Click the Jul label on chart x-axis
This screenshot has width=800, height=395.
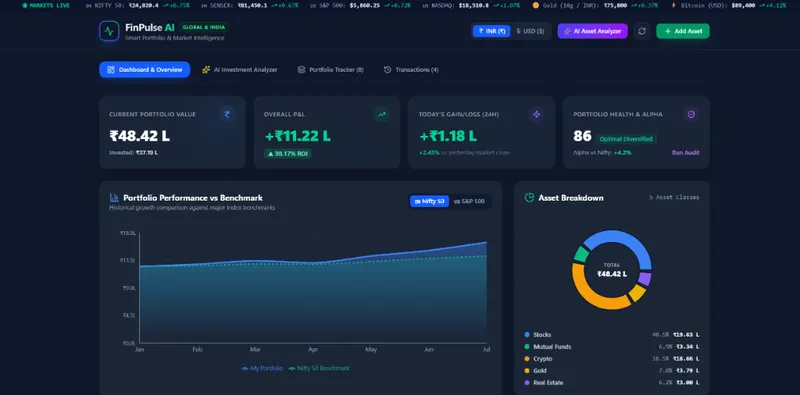coord(486,350)
